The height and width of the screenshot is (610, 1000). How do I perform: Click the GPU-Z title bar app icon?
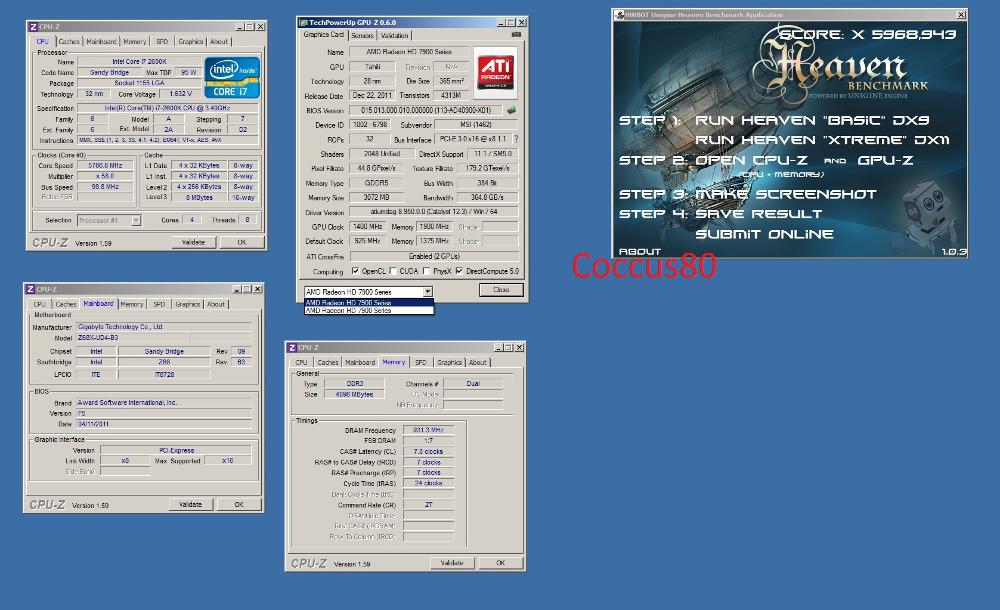(304, 22)
